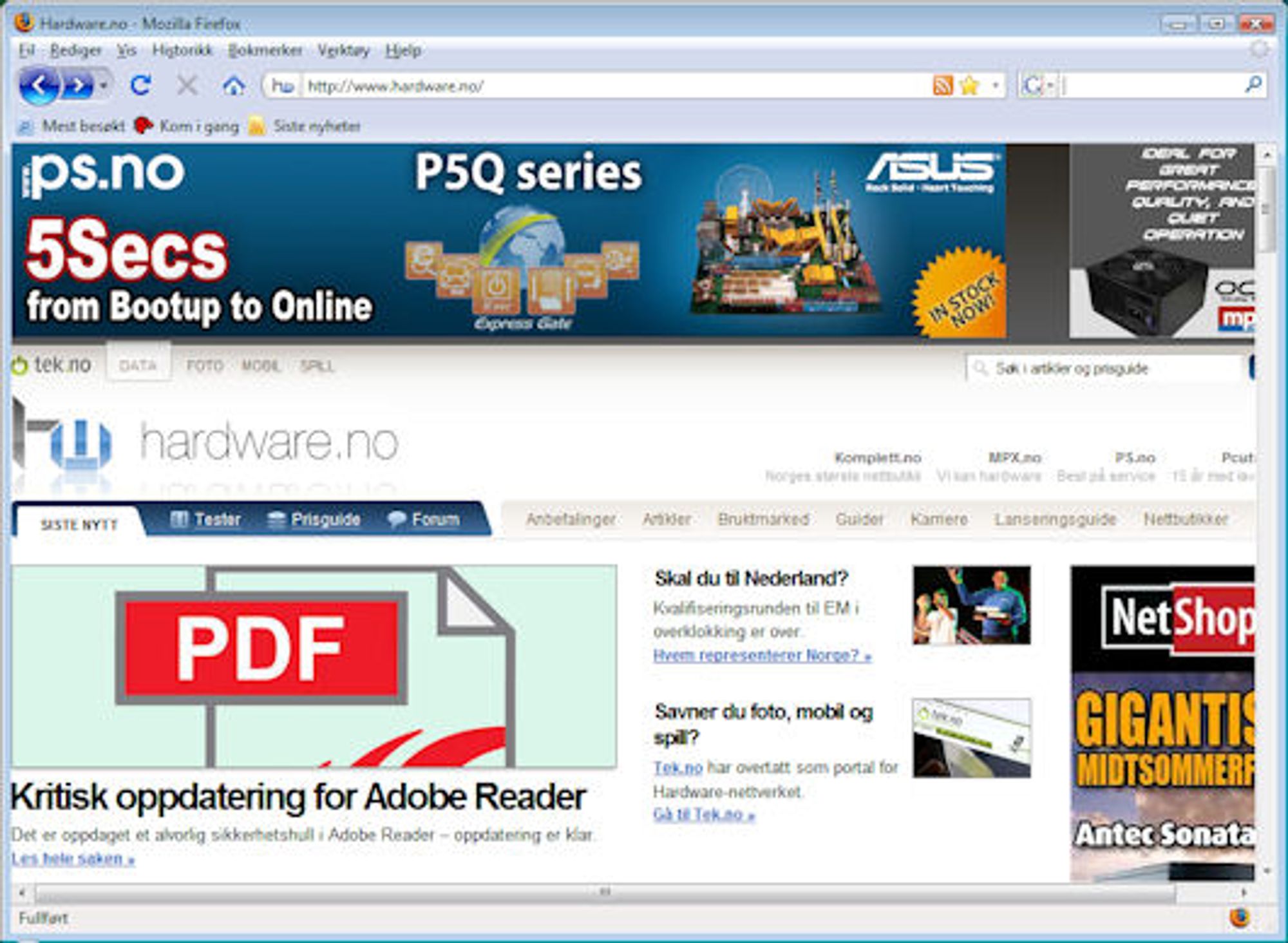Open the Kom i gang bookmark
This screenshot has width=1288, height=943.
tap(187, 126)
